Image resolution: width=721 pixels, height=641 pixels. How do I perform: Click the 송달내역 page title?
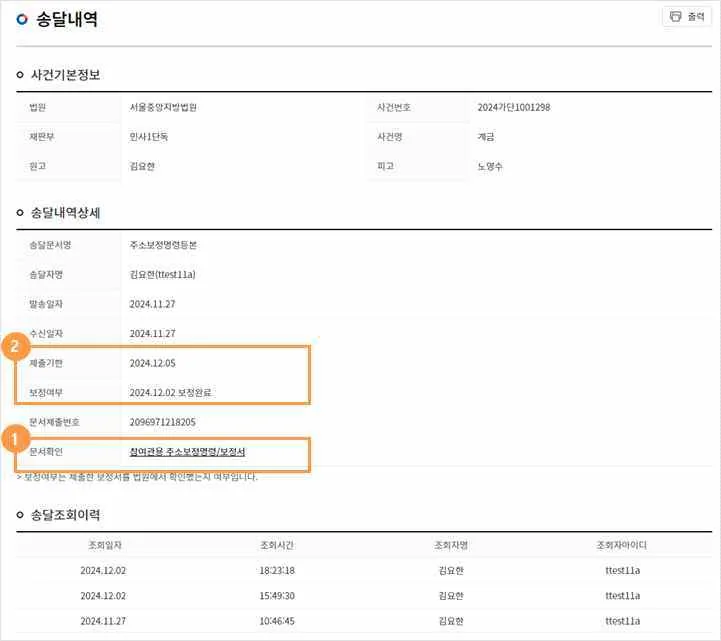[67, 19]
